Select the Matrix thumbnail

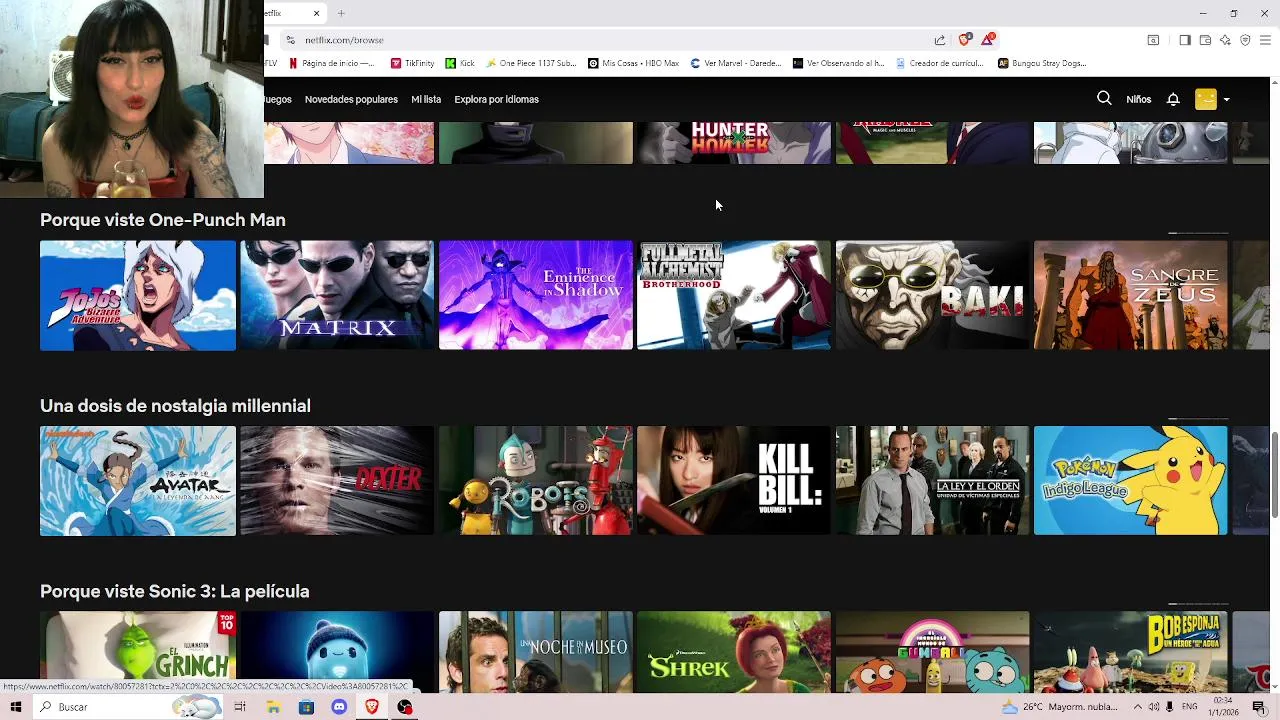(337, 295)
